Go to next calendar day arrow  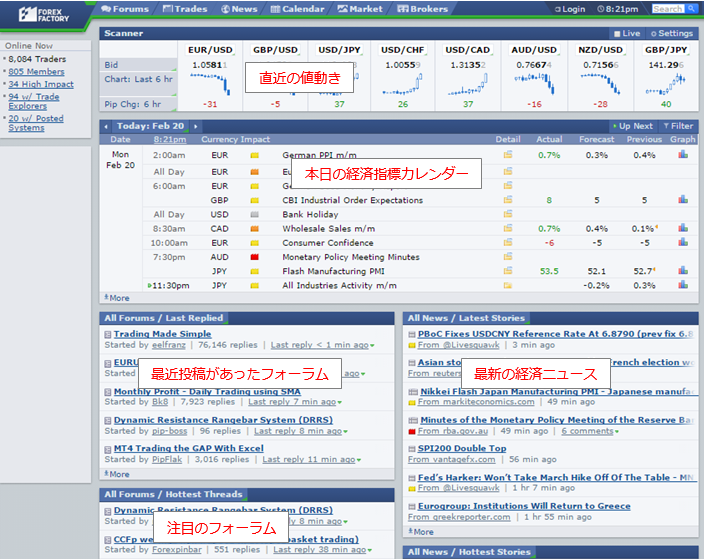pyautogui.click(x=196, y=126)
